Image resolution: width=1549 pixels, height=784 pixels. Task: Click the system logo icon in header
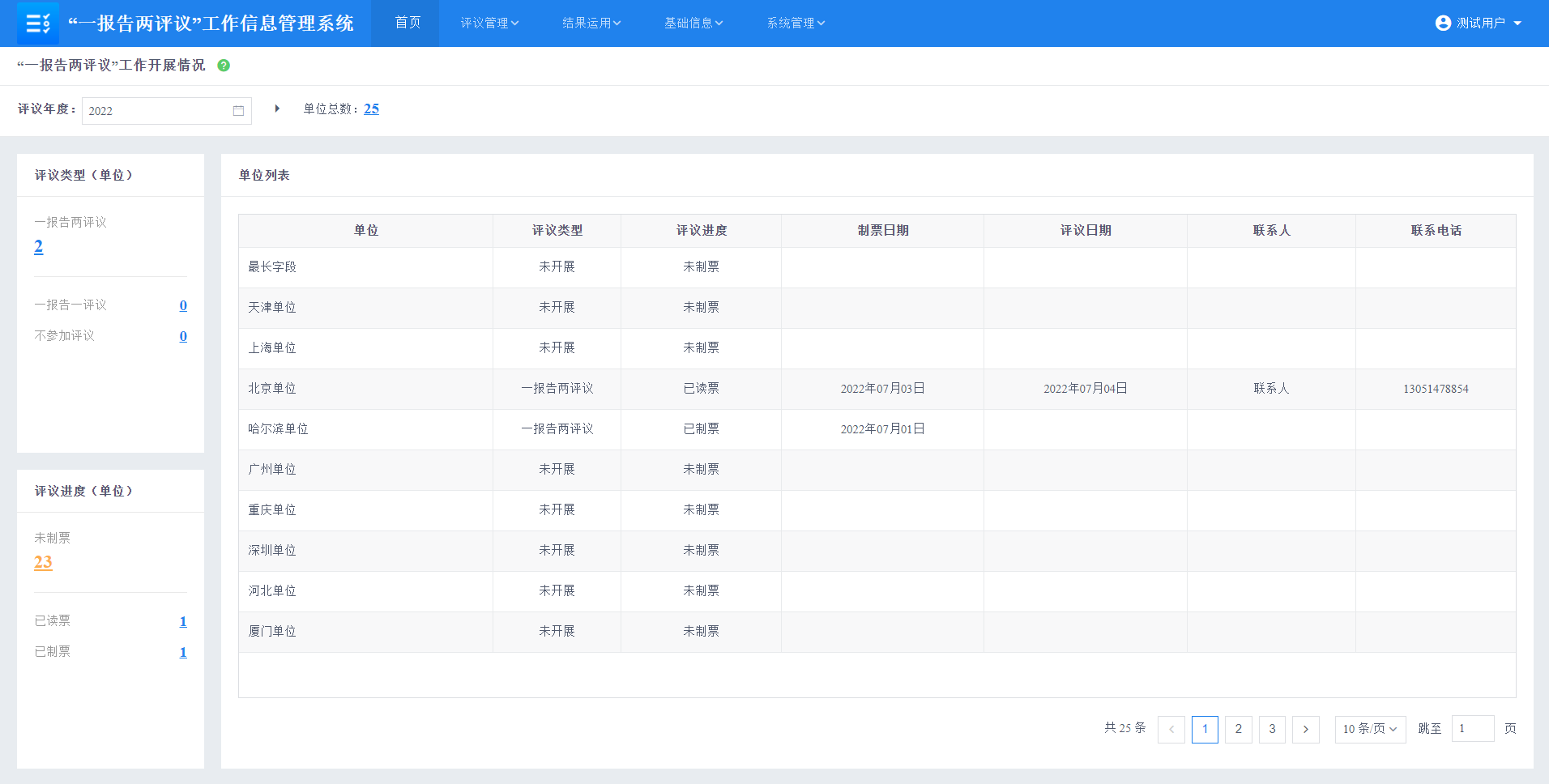[37, 23]
